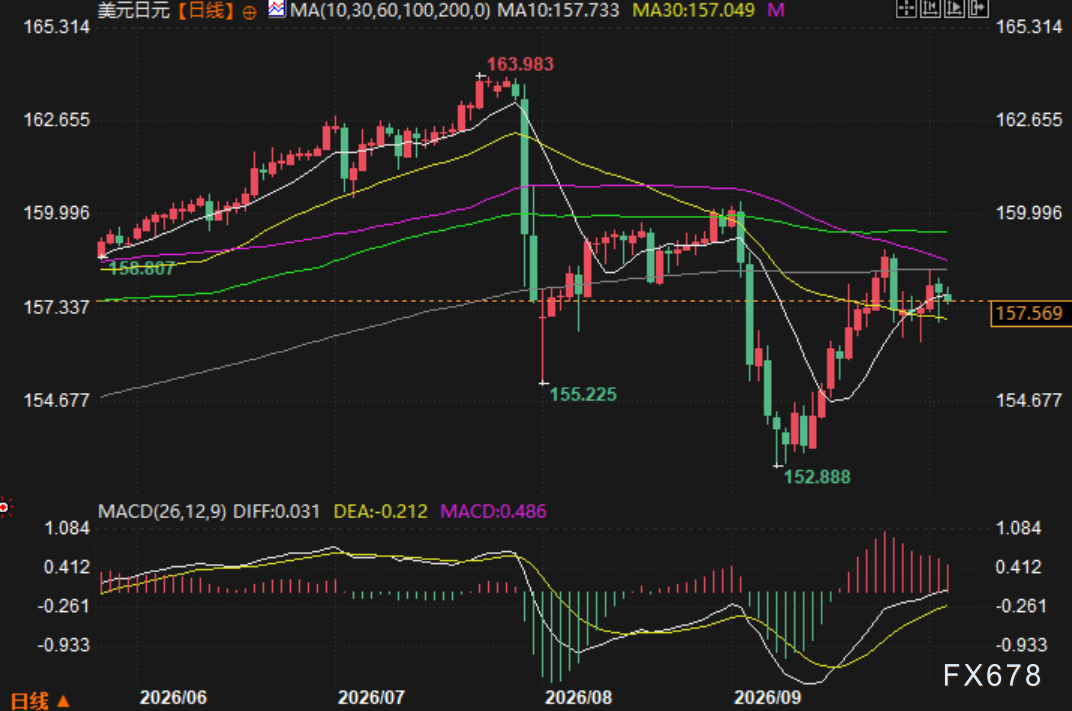This screenshot has width=1072, height=711.
Task: Click the 152.888 lowest price label
Action: [817, 477]
